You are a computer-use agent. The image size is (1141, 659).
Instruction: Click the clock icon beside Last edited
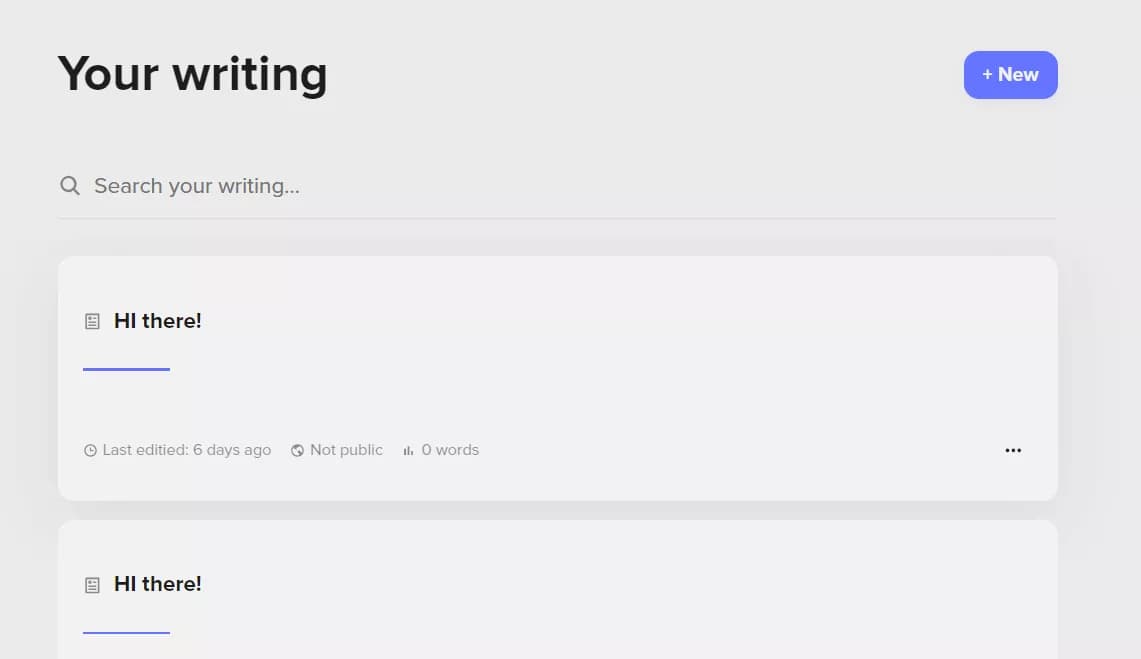90,450
